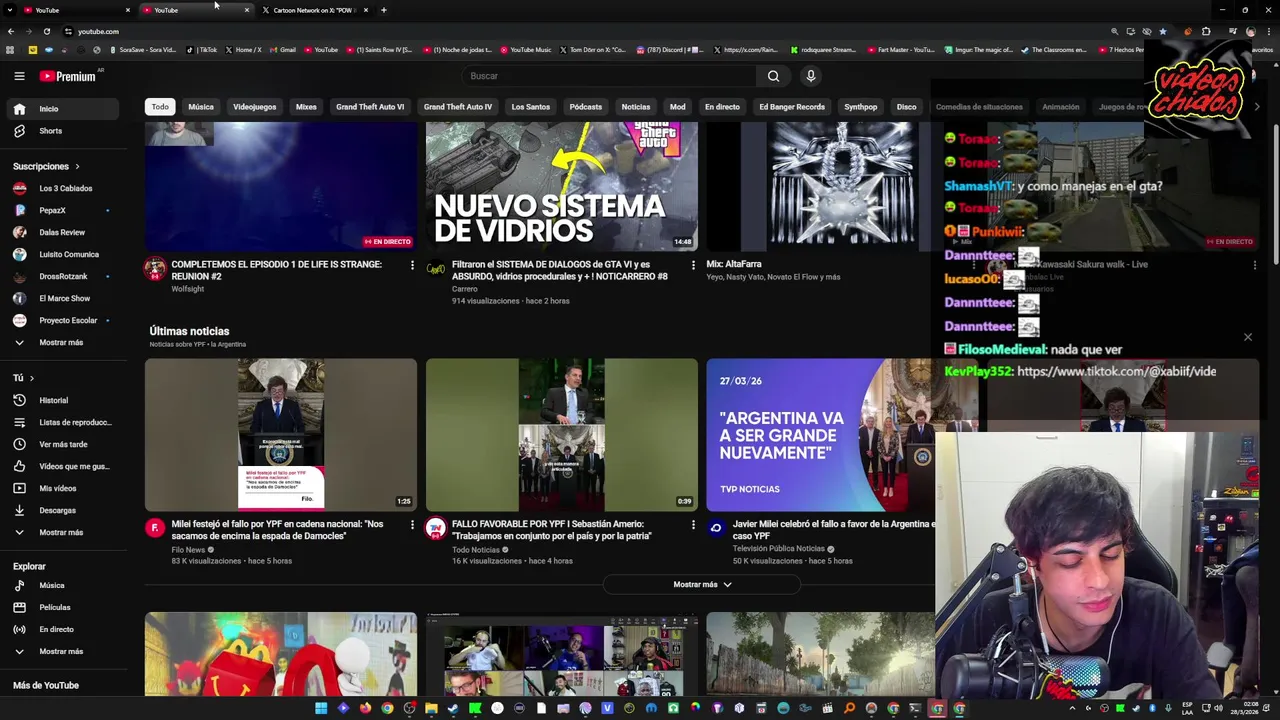Select the Los Santos chip

click(530, 107)
